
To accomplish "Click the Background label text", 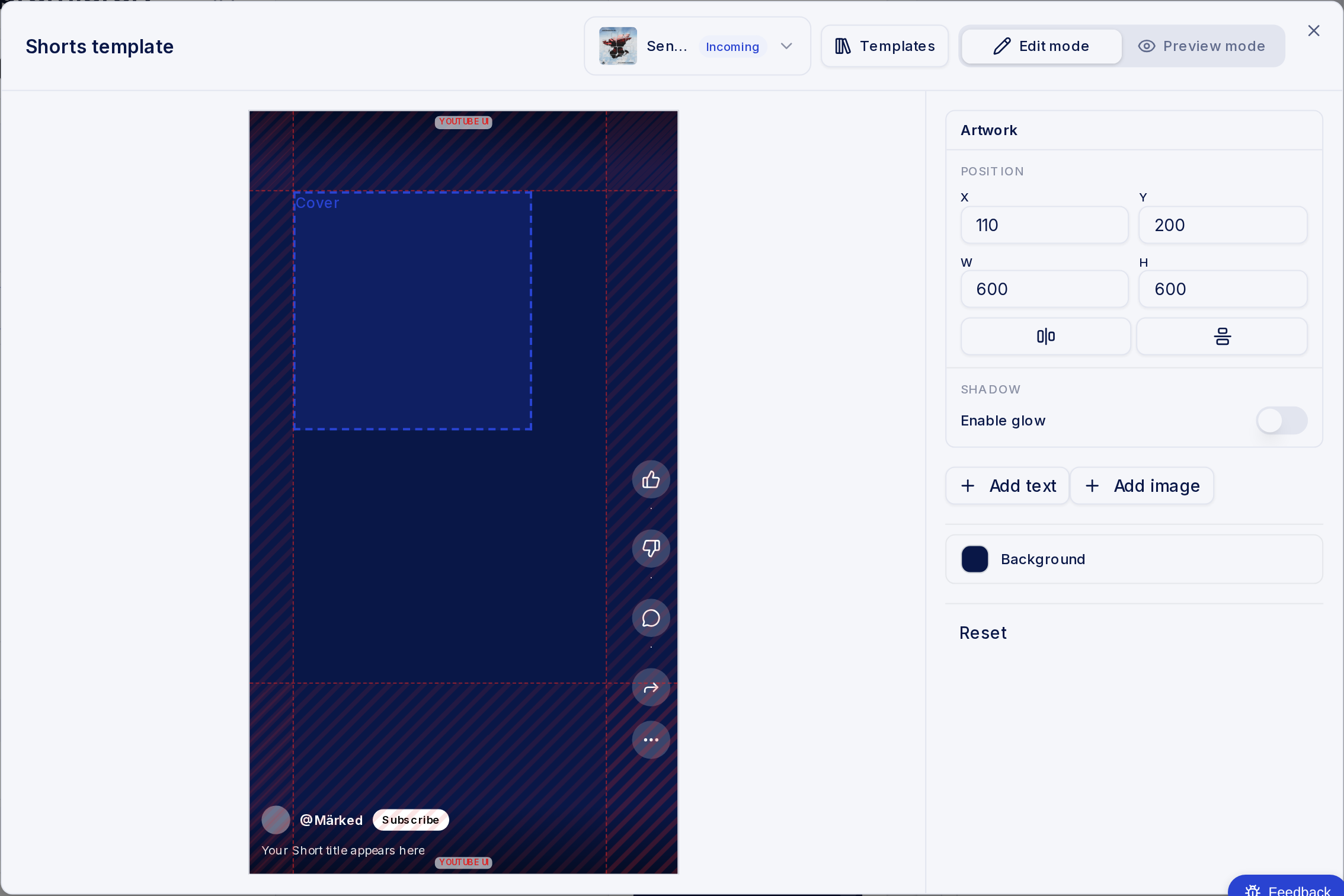I will tap(1043, 559).
